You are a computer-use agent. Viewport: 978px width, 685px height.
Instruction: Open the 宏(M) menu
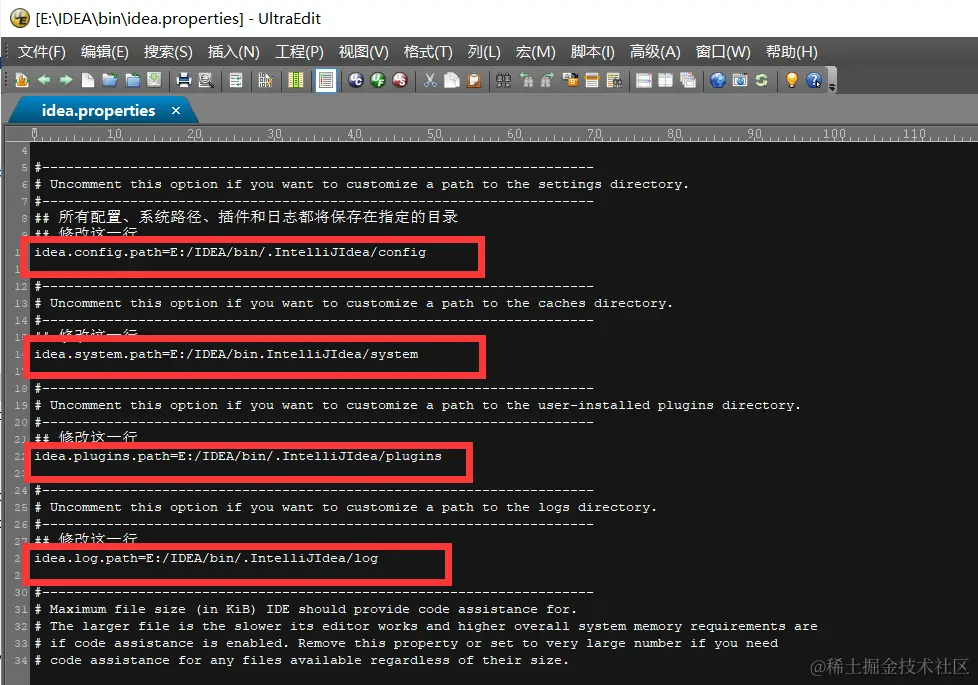click(x=535, y=52)
